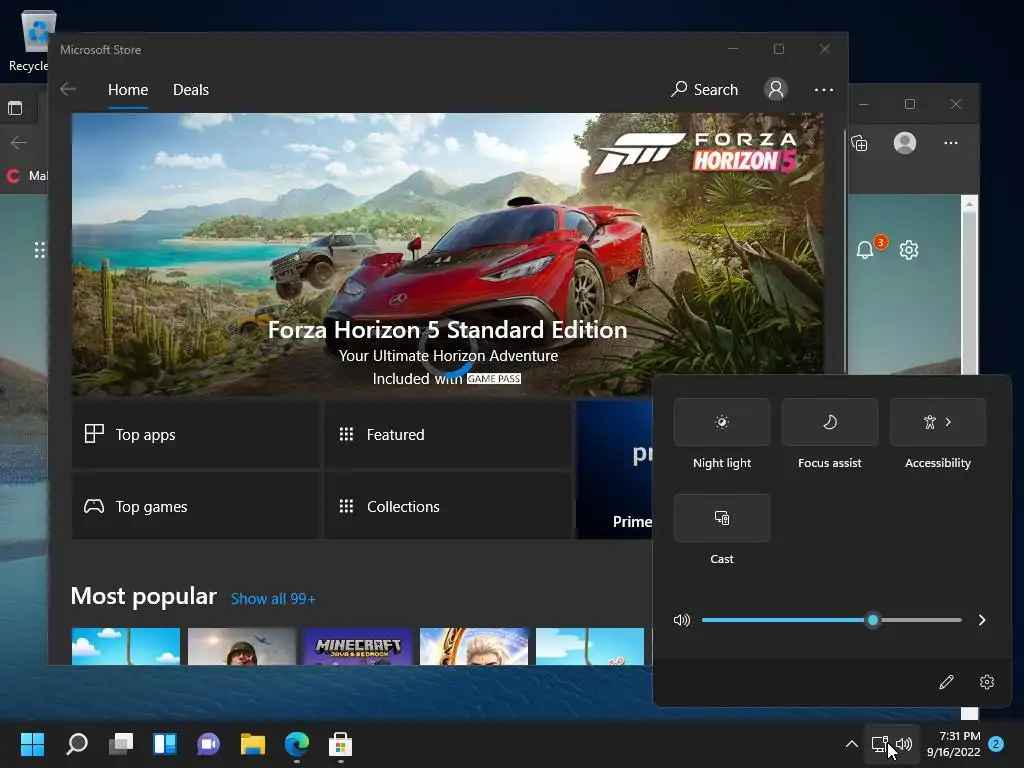Open the Forza Horizon 5 banner
This screenshot has height=768, width=1024.
coord(447,254)
